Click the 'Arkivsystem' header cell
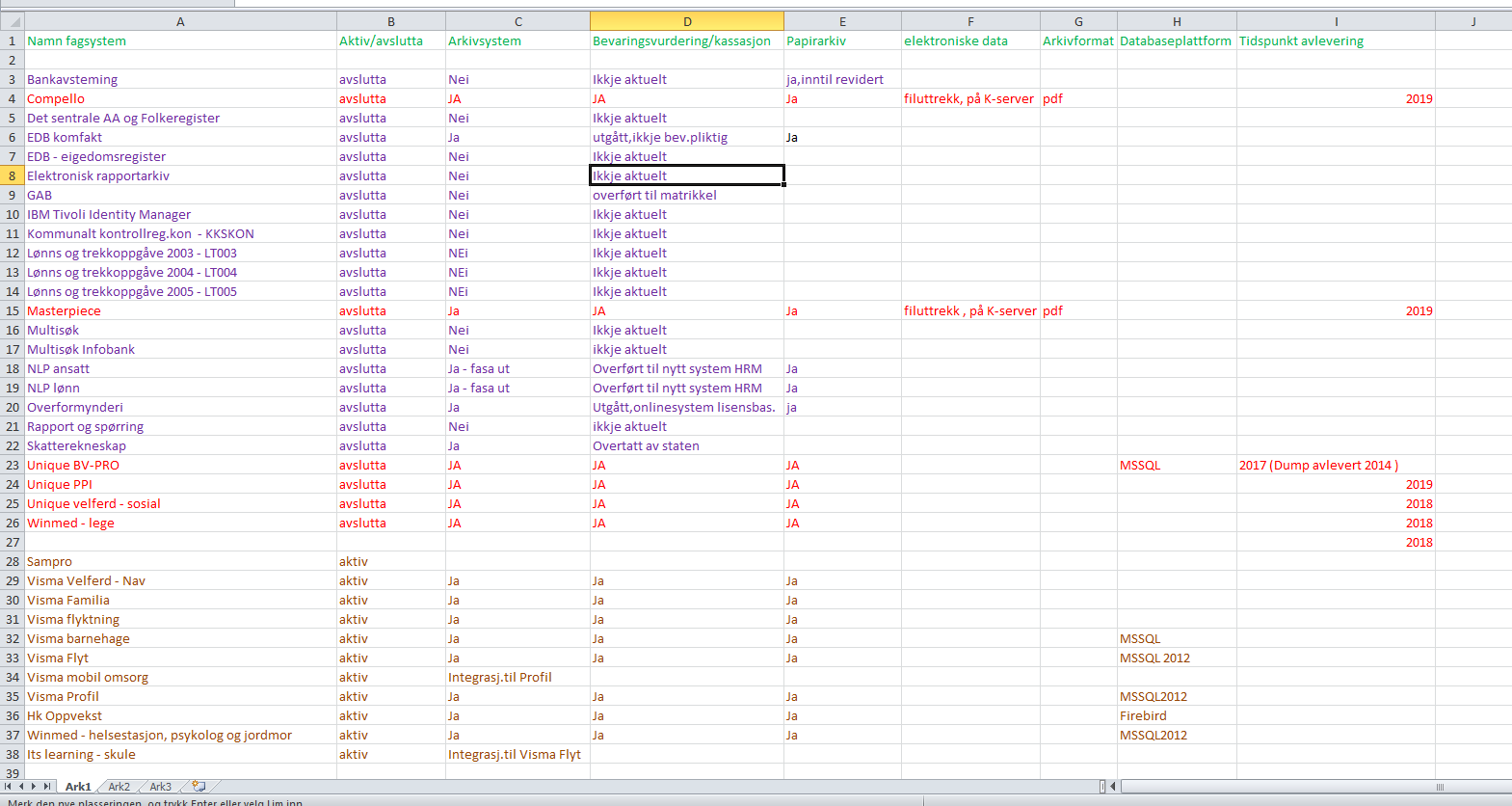 (x=517, y=40)
